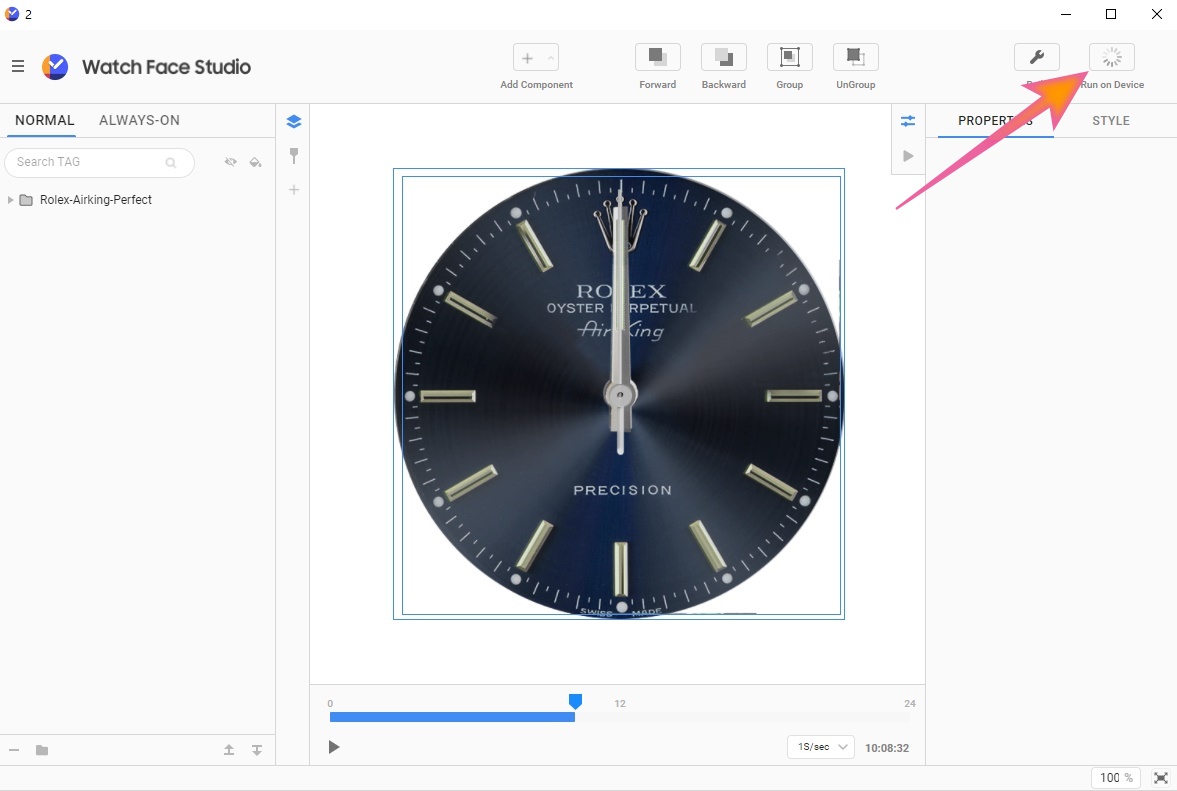Click the Run on Device button
The image size is (1177, 791).
pyautogui.click(x=1112, y=58)
